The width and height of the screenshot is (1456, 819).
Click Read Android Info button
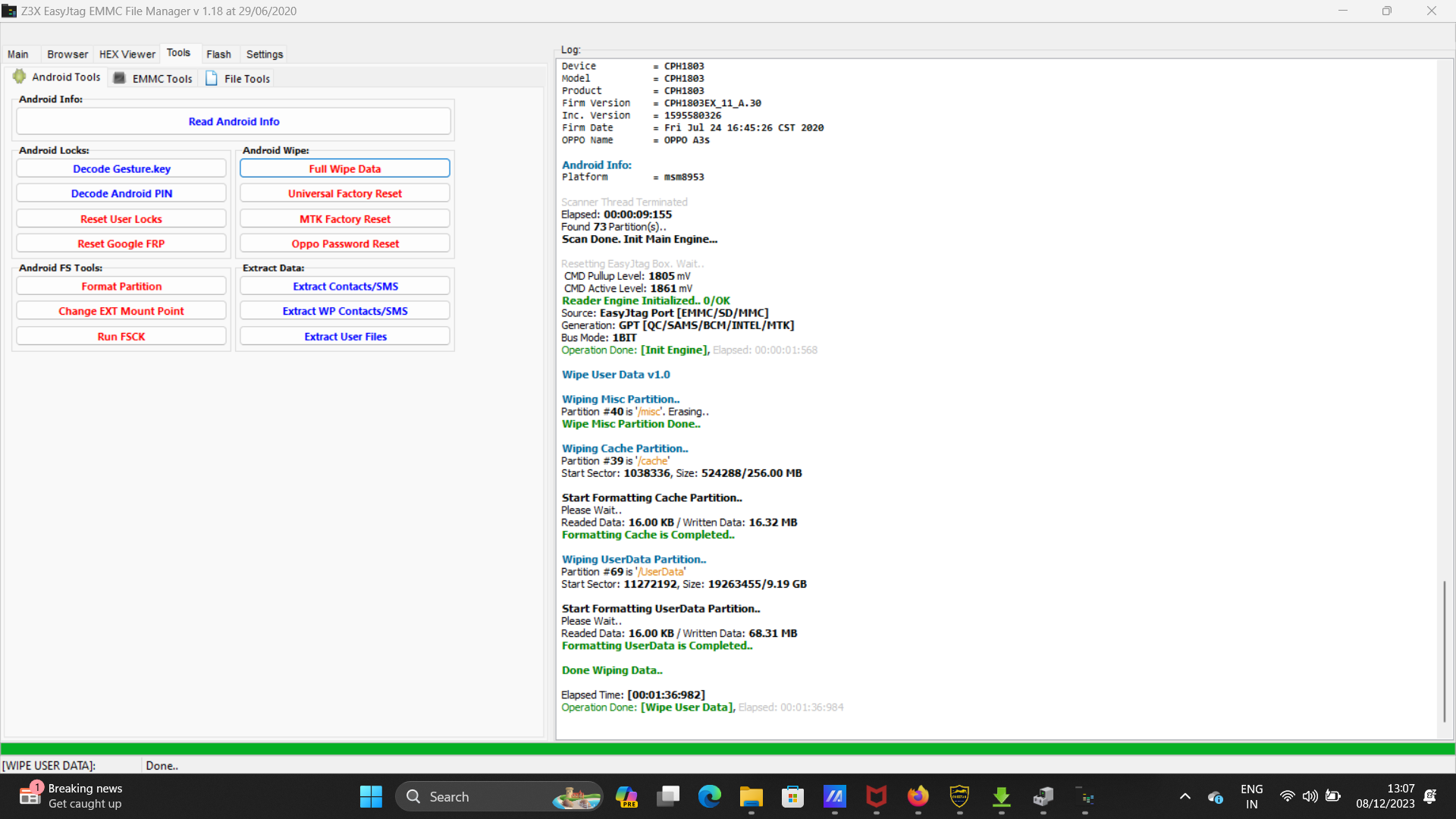234,121
